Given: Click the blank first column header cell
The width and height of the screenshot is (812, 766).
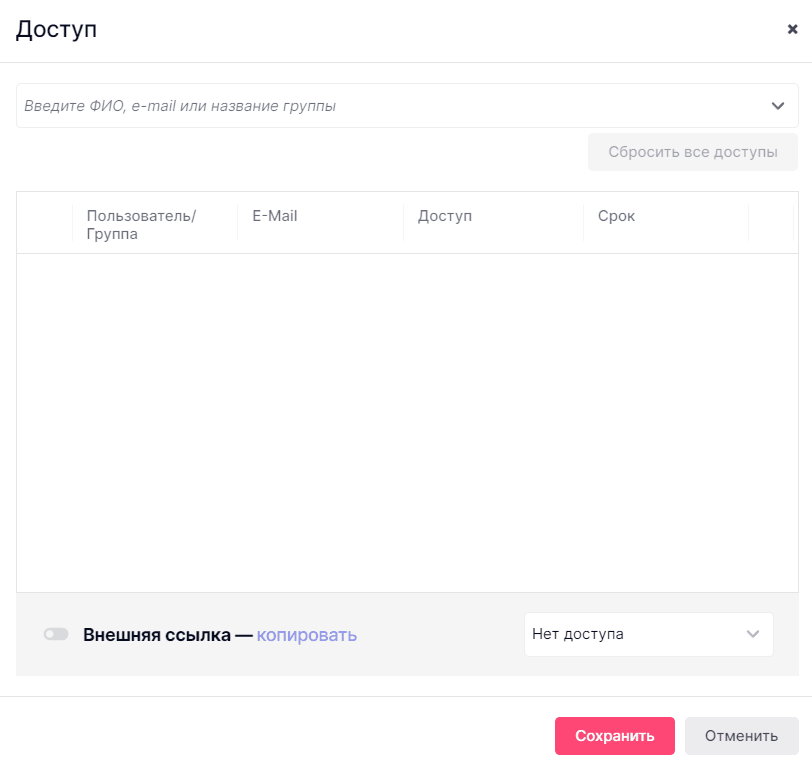Looking at the screenshot, I should [x=45, y=222].
